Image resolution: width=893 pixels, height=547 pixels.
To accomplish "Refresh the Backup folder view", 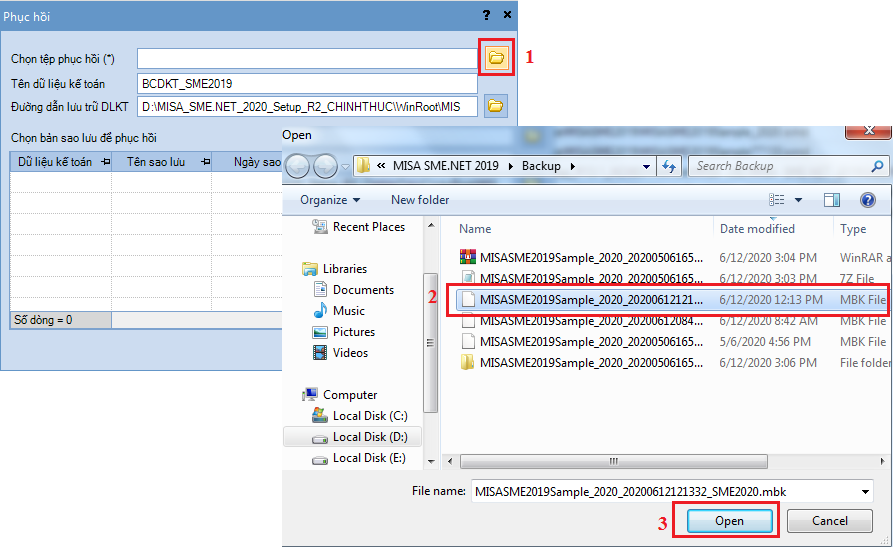I will point(669,166).
